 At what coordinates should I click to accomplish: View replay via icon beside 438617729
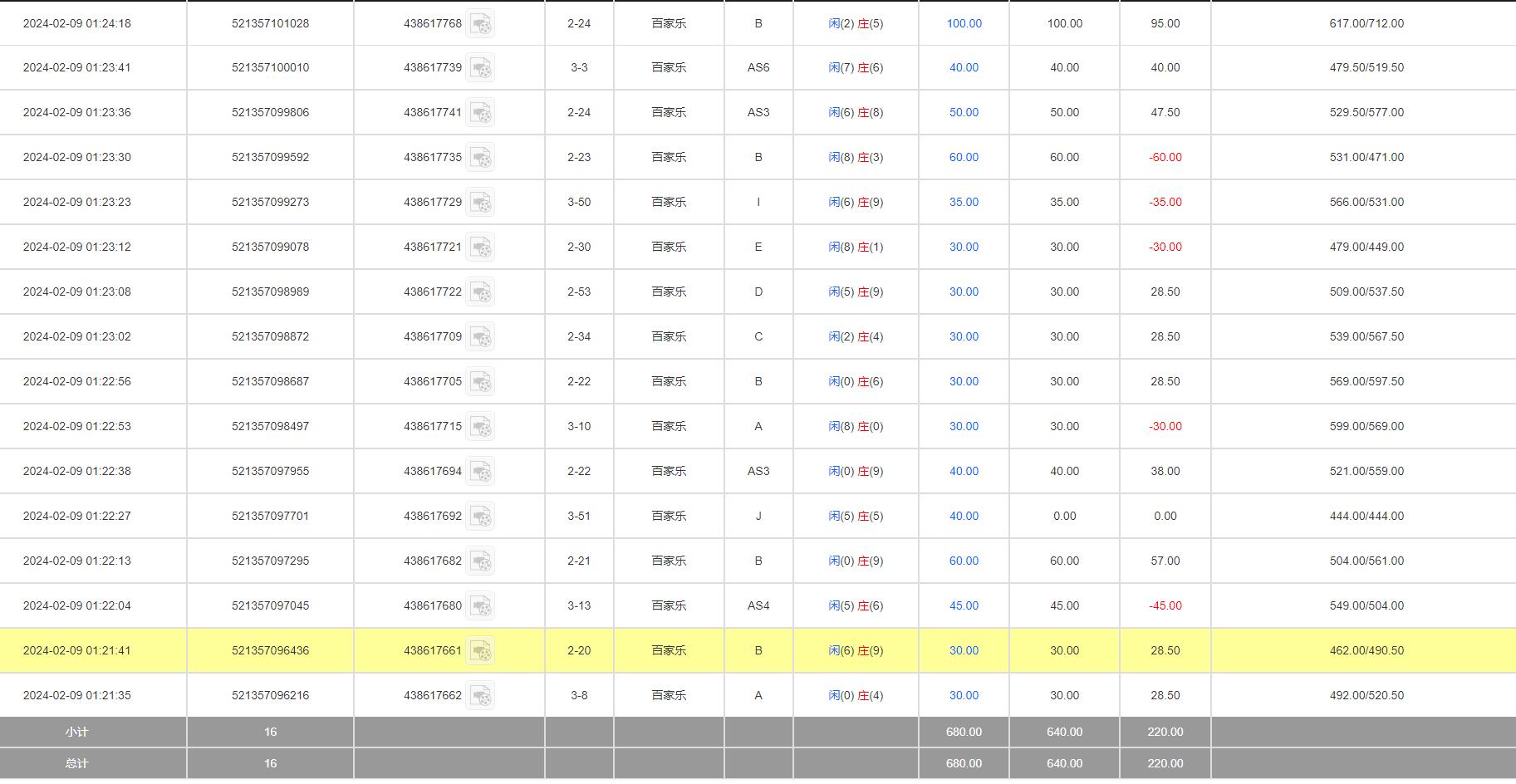point(480,203)
